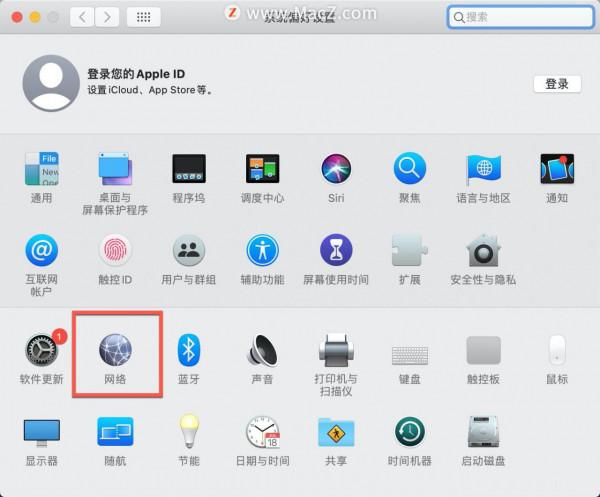Open the 通知 Notifications preferences

point(557,169)
